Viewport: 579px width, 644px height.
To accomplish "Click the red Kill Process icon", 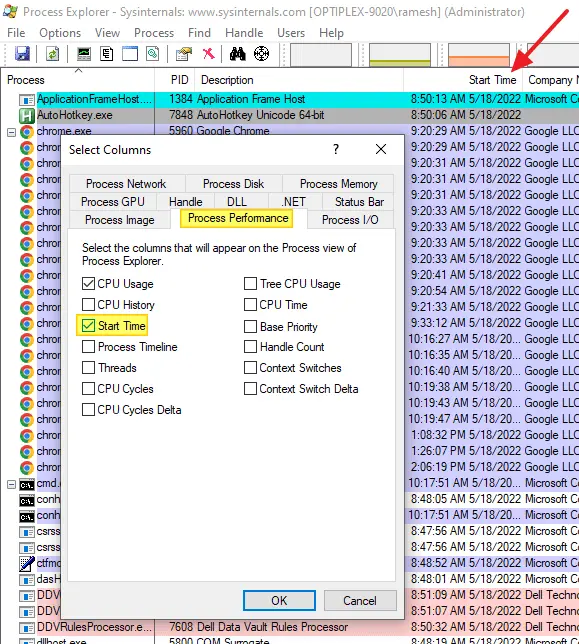I will (209, 53).
